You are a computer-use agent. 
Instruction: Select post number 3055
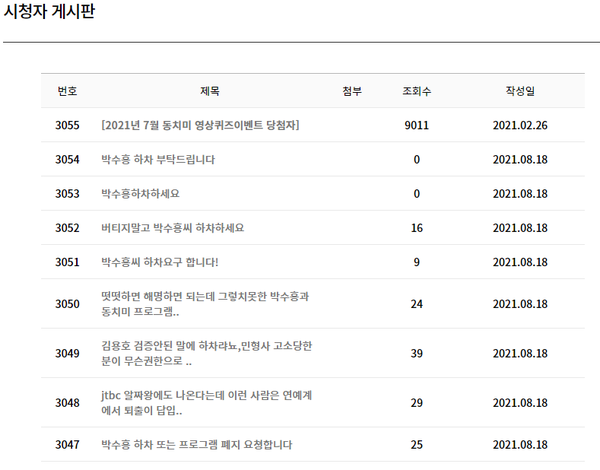(67, 125)
